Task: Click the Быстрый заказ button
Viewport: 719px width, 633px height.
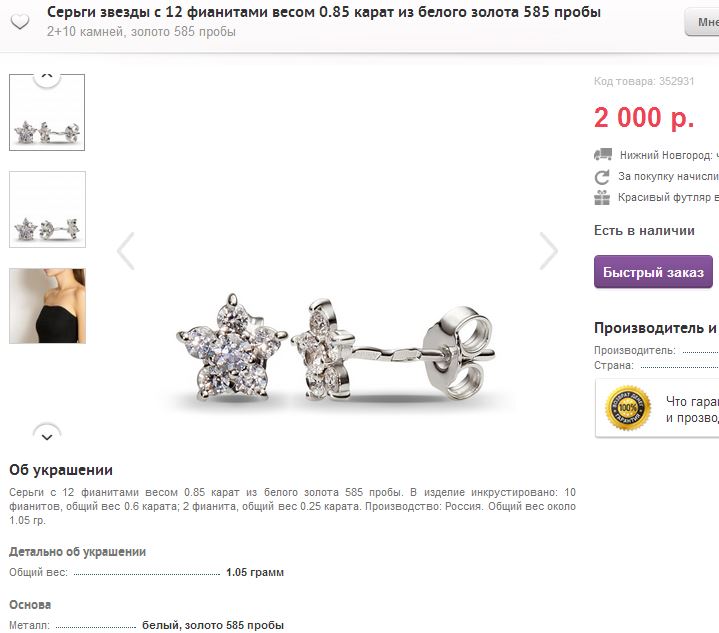Action: (653, 272)
